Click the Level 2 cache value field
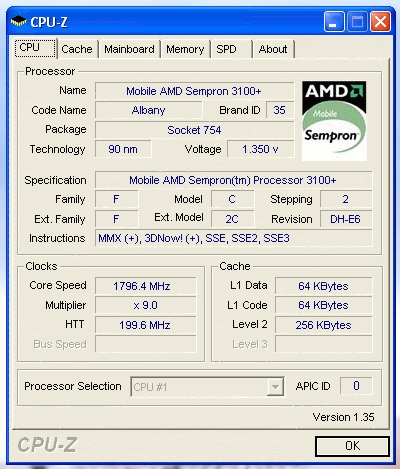The height and width of the screenshot is (469, 400). point(323,325)
